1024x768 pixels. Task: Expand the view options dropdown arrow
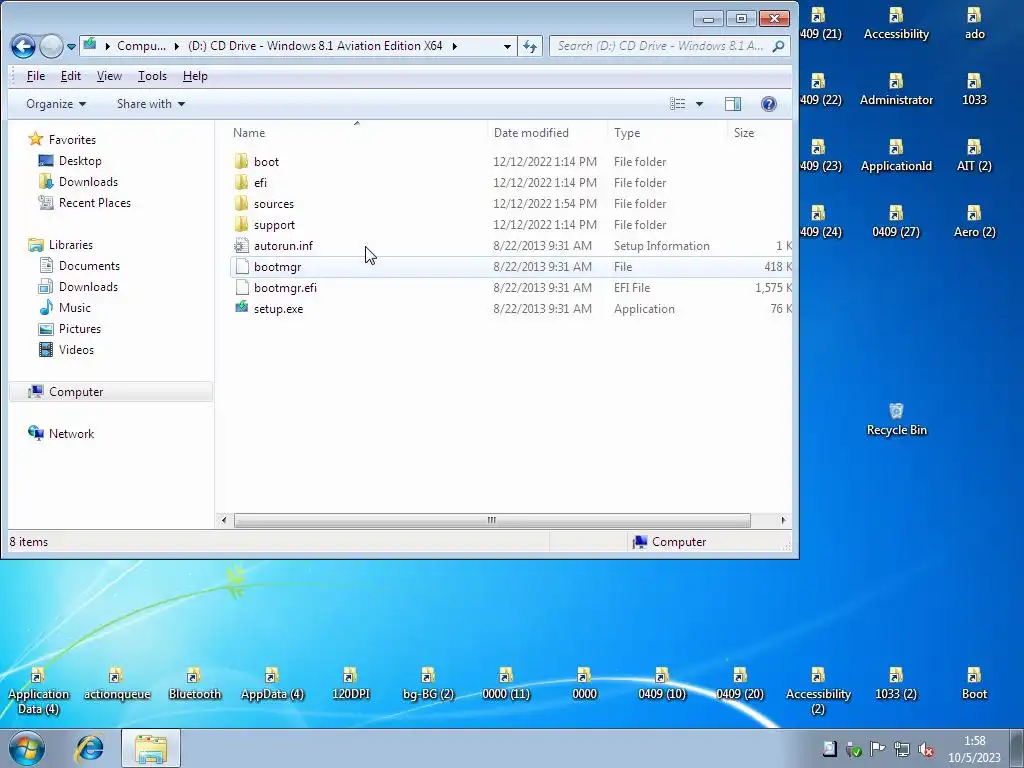point(699,104)
